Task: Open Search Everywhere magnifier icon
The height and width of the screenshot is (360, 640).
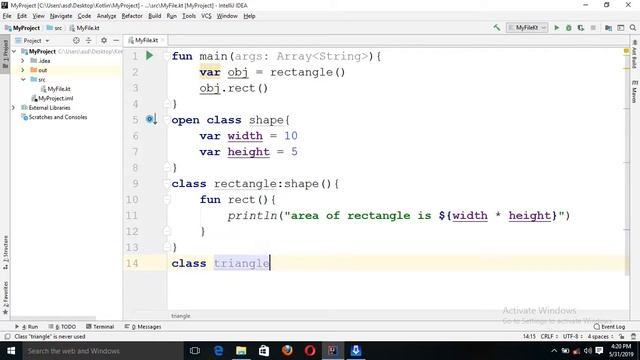Action: click(x=633, y=28)
